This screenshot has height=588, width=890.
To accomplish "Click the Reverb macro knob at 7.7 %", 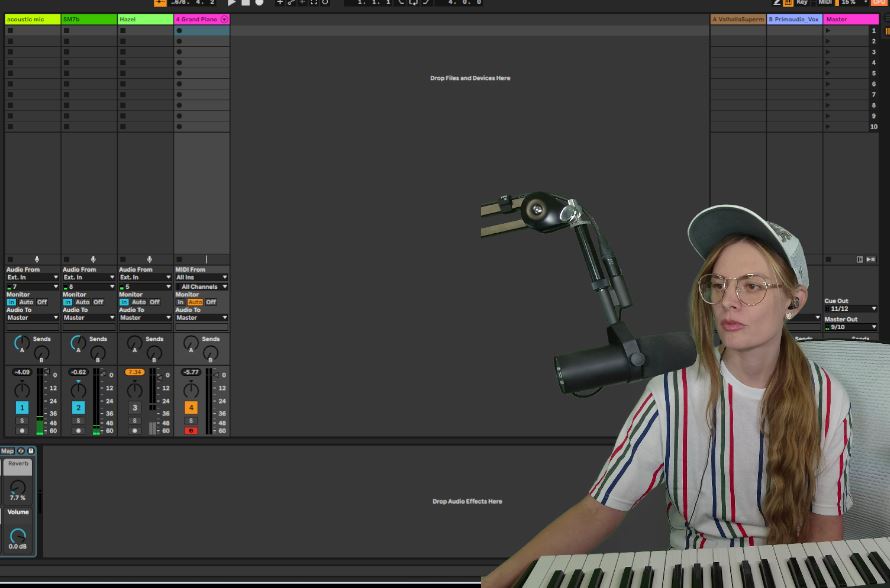I will pyautogui.click(x=18, y=487).
